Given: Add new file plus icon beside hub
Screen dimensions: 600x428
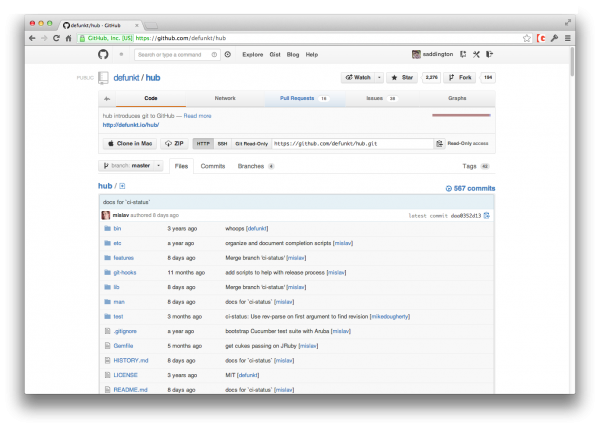Looking at the screenshot, I should 122,186.
